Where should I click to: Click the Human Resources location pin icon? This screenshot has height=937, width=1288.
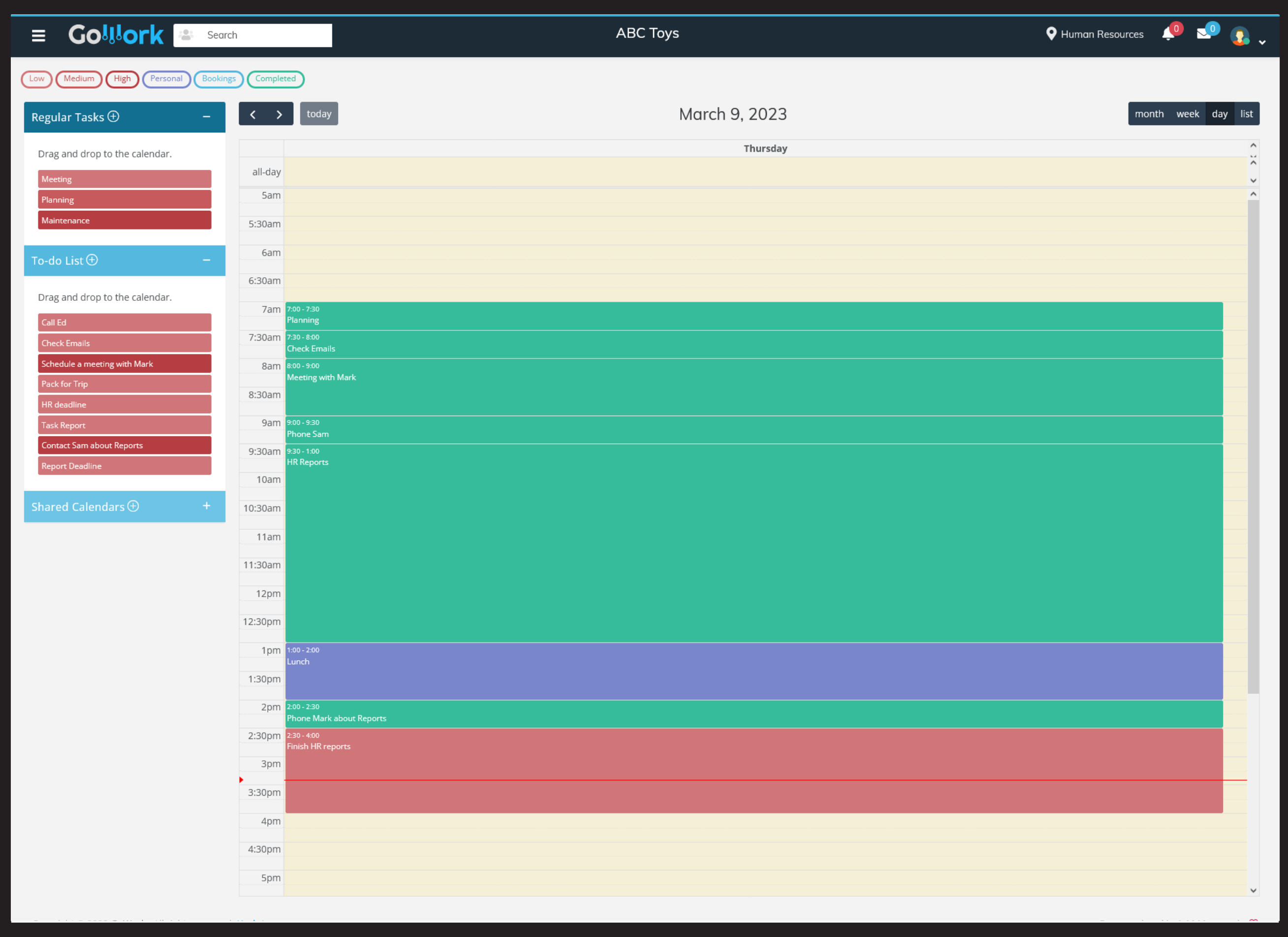click(x=1051, y=34)
